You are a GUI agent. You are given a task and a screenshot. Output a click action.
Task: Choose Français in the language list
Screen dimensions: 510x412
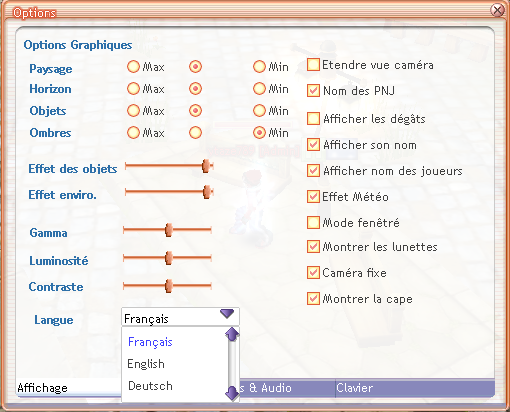150,342
